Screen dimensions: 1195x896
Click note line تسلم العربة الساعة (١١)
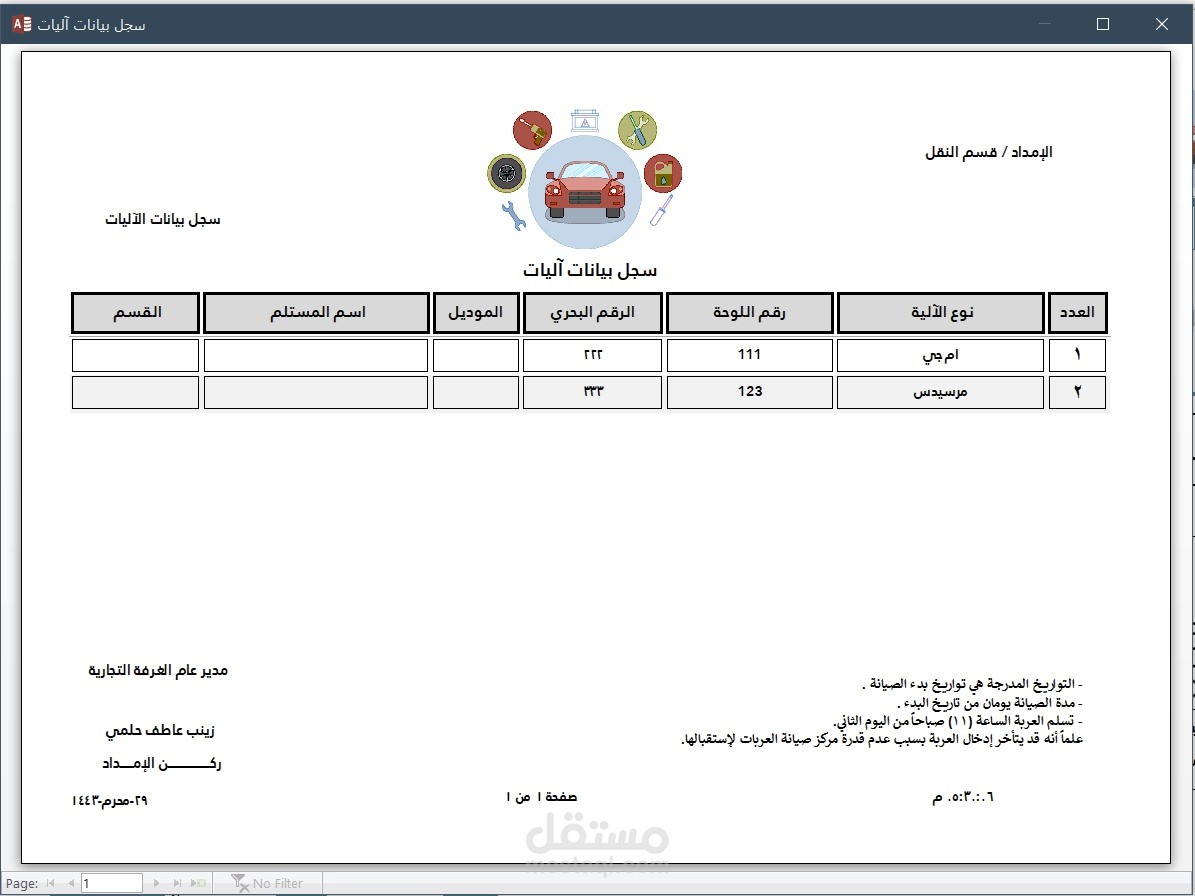point(957,721)
